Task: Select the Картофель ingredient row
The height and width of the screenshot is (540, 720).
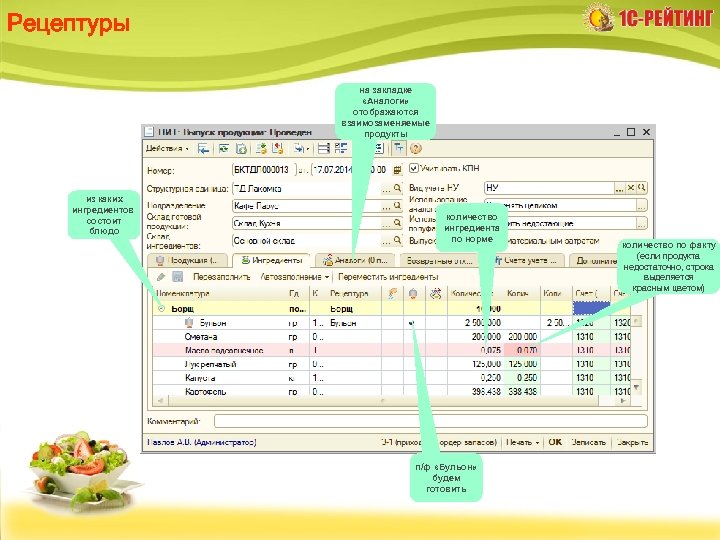Action: pos(391,391)
